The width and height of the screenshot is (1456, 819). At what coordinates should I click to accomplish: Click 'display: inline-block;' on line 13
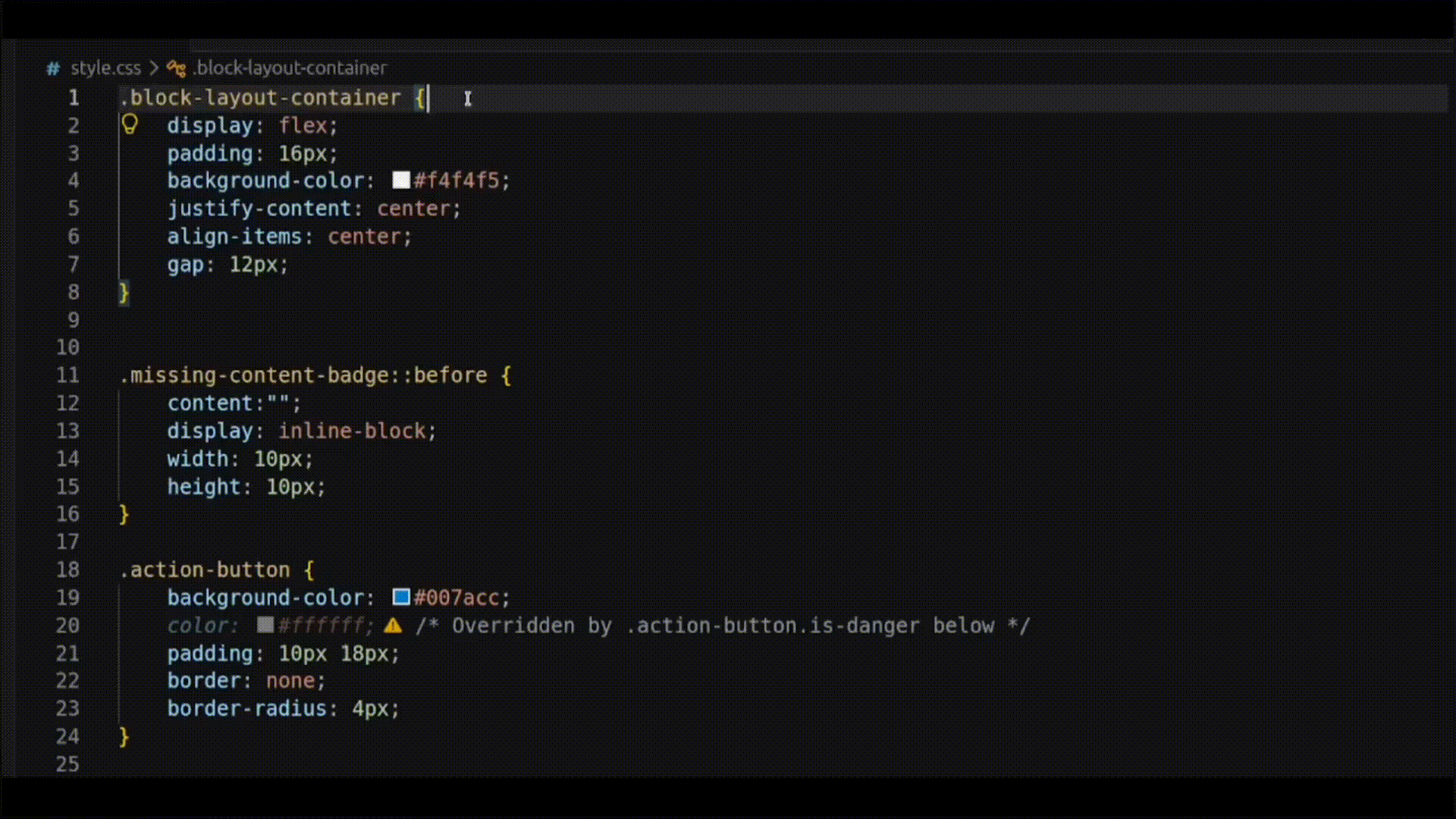click(x=302, y=431)
